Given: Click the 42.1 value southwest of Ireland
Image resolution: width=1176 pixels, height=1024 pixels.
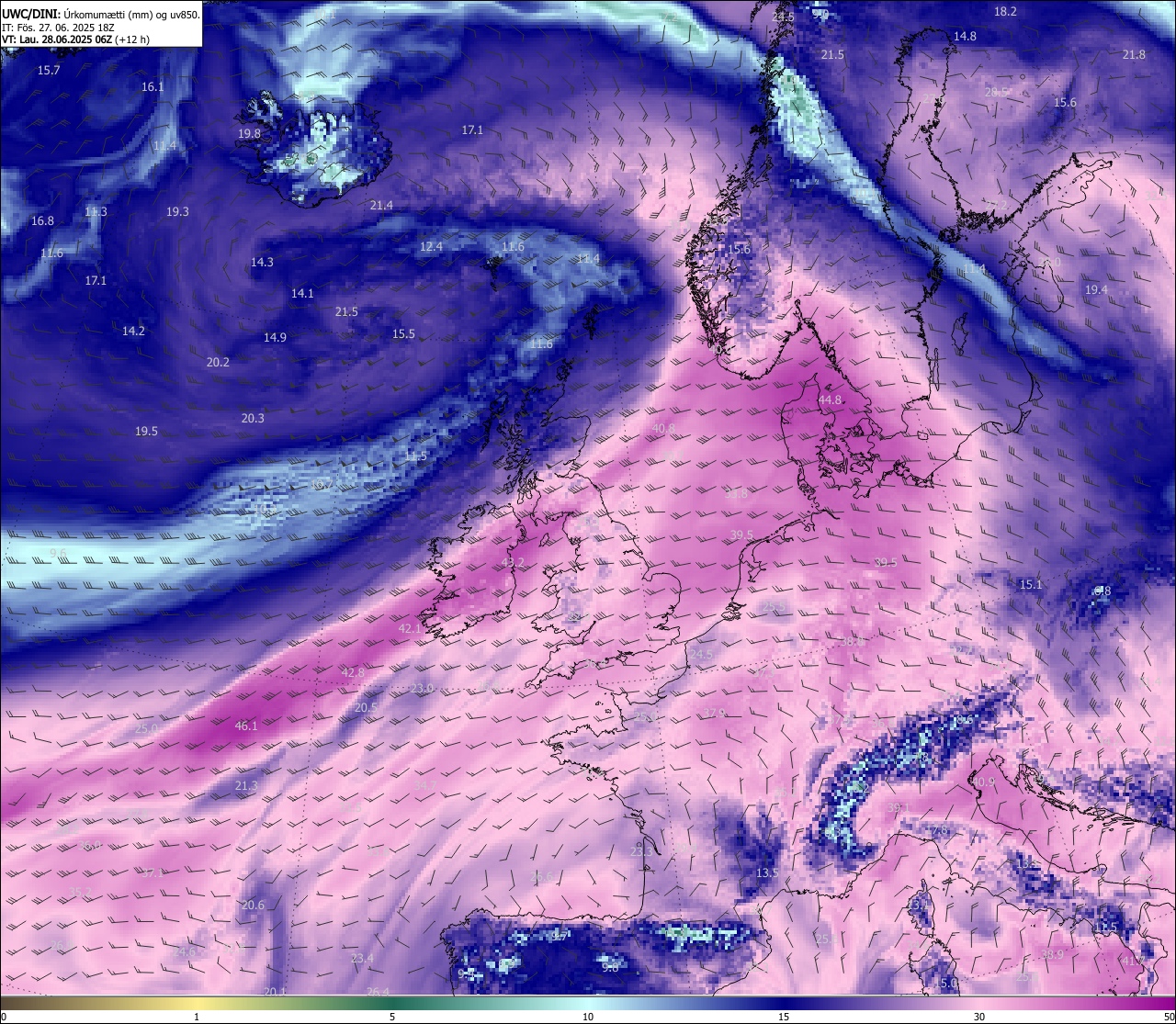Looking at the screenshot, I should tap(410, 629).
